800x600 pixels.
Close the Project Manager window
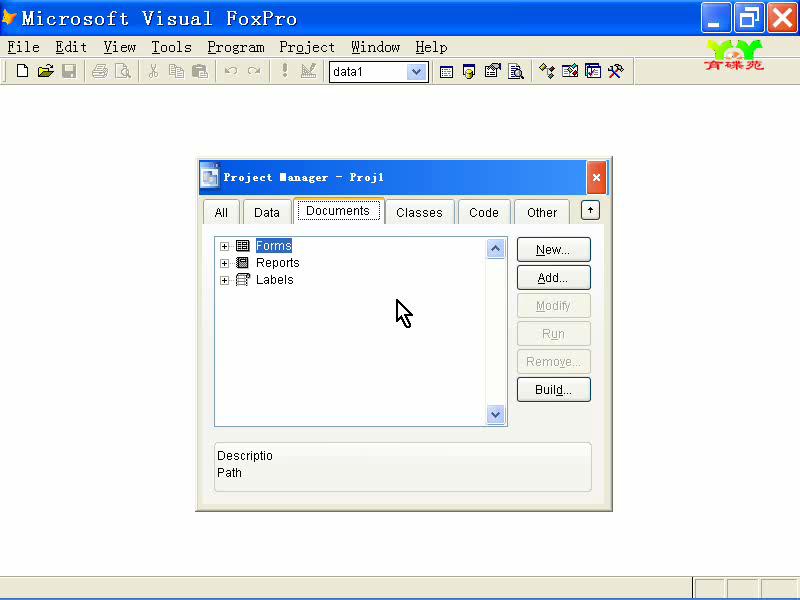[596, 178]
